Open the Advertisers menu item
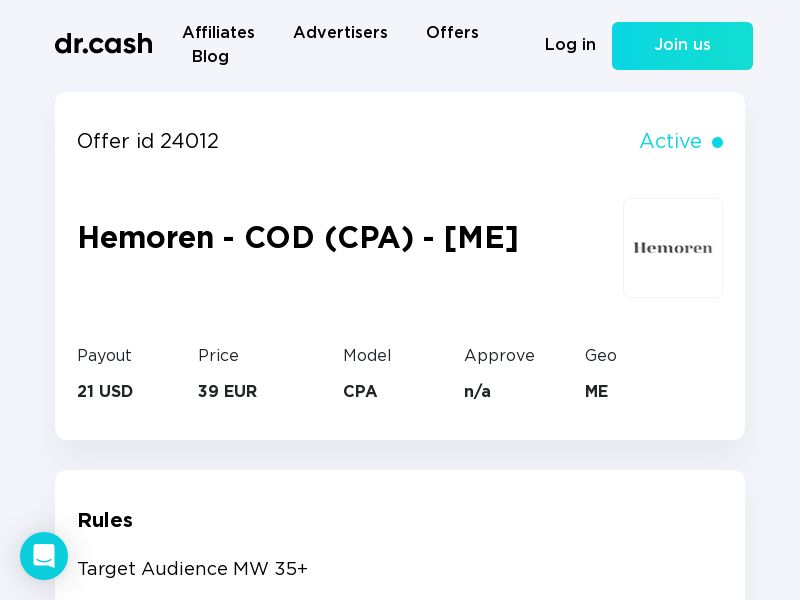The image size is (800, 600). tap(340, 32)
